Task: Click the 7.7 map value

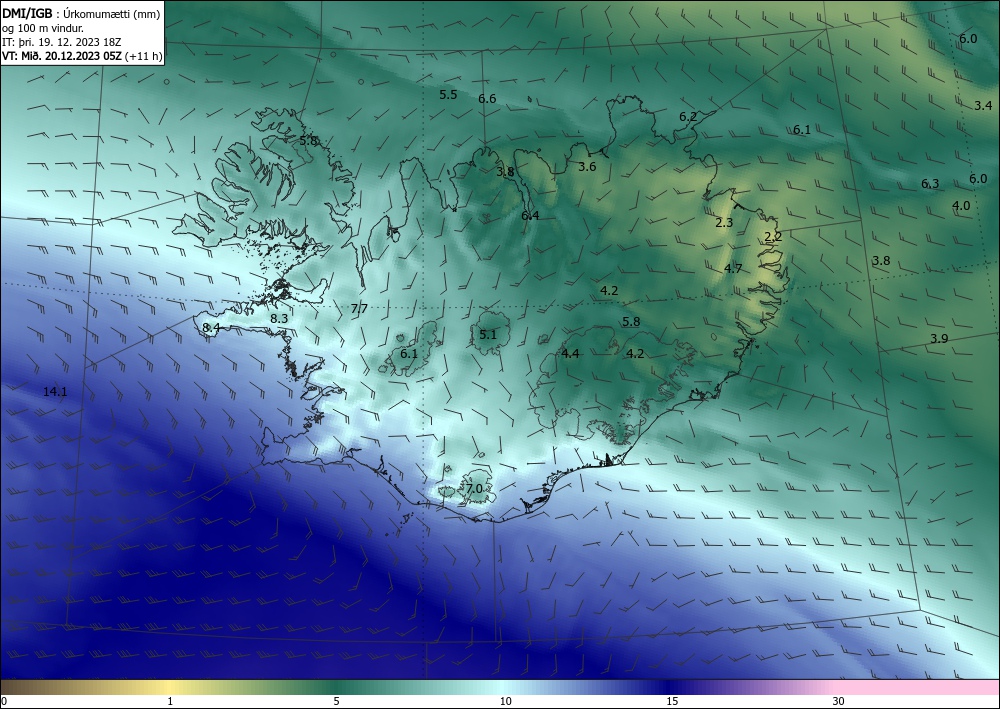Action: (359, 309)
